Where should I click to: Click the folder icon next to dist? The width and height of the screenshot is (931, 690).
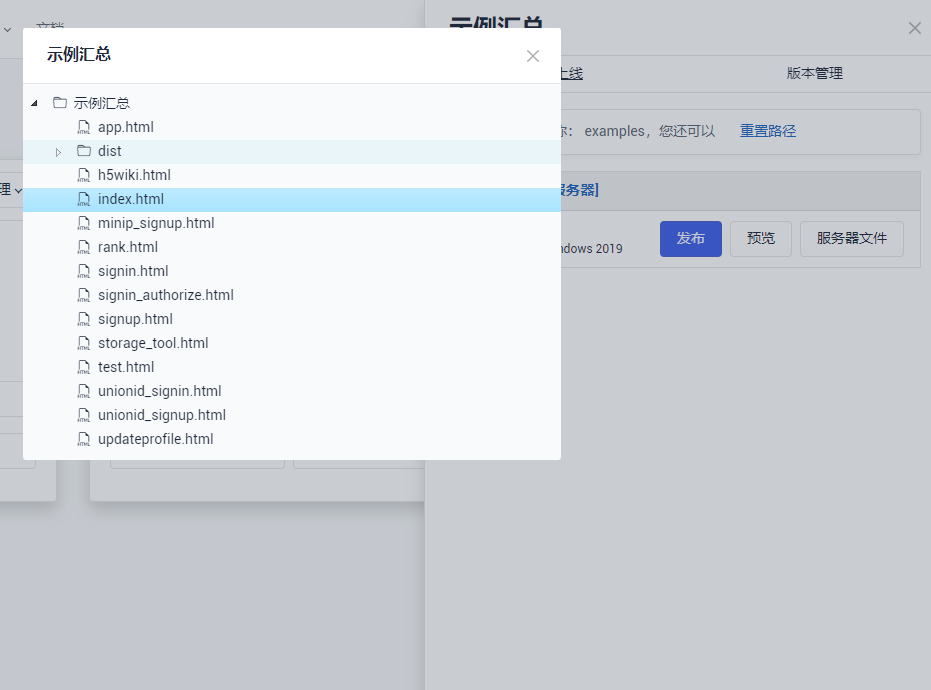(84, 151)
